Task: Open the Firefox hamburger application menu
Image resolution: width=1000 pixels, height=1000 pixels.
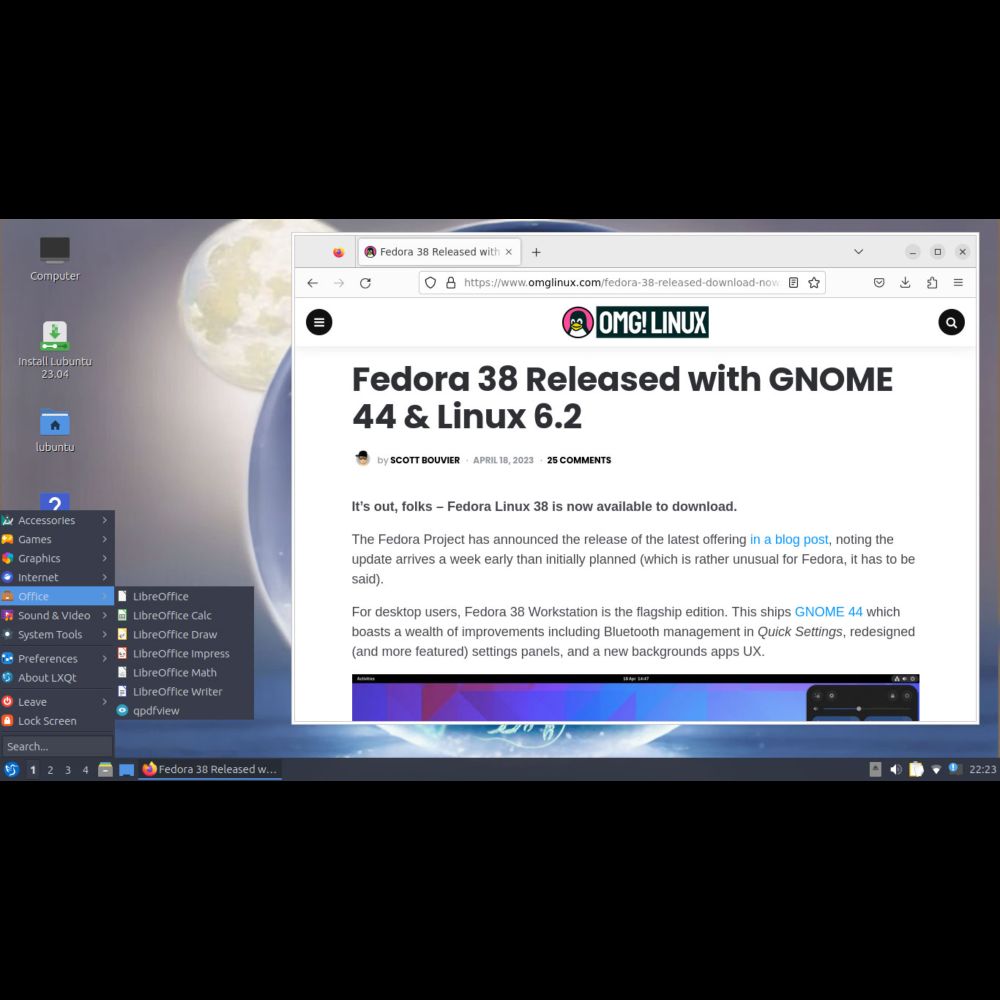Action: [x=958, y=283]
